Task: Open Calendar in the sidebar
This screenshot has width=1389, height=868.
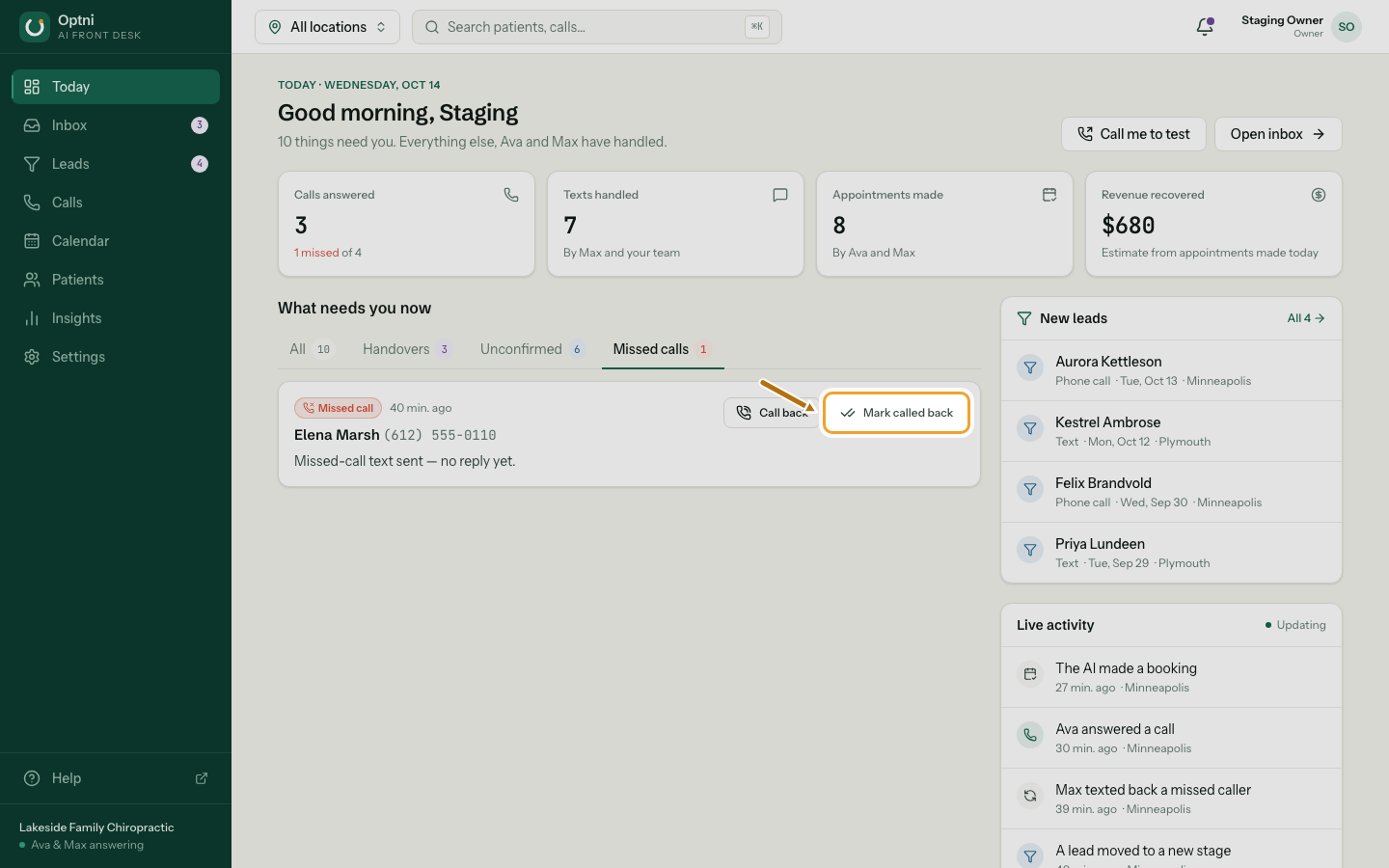Action: point(116,241)
